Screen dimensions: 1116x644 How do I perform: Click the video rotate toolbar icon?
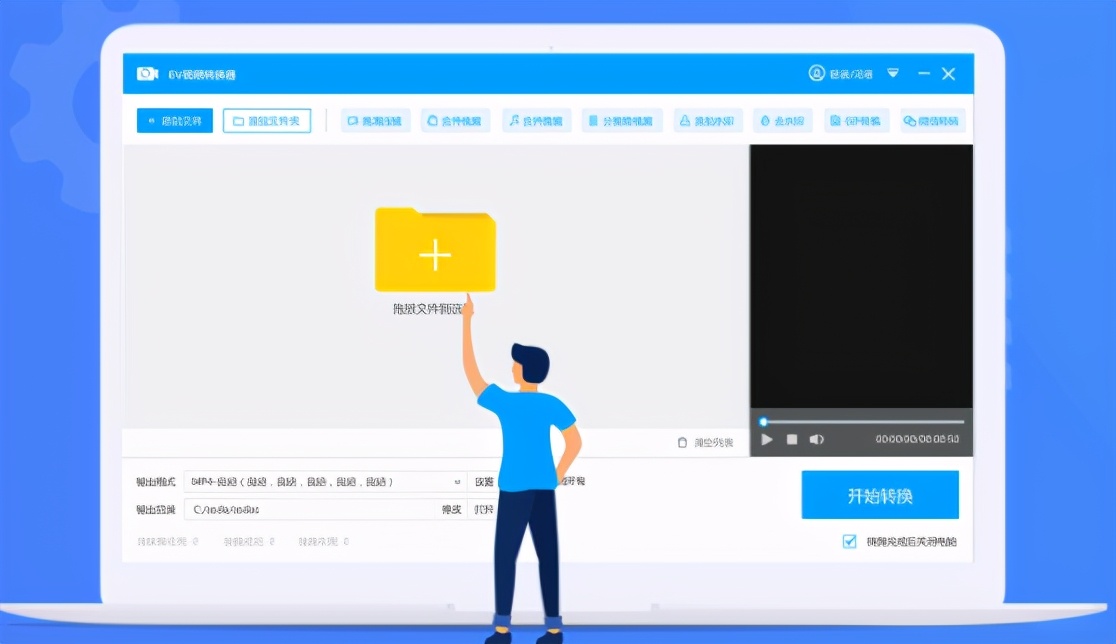[857, 120]
